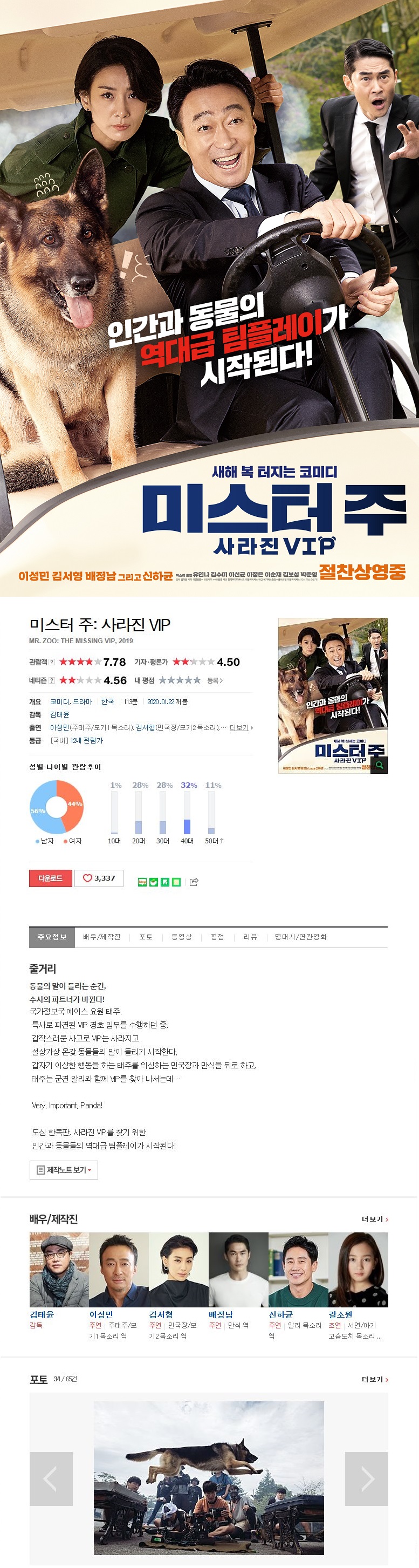Viewport: 419px width, 1568px height.
Task: Click the red 다운로드 button
Action: [51, 878]
